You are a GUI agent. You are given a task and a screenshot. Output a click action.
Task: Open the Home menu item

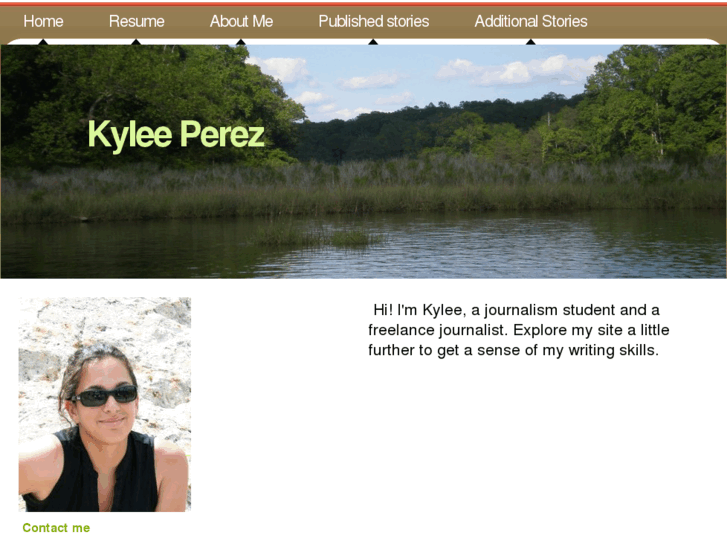pos(43,21)
